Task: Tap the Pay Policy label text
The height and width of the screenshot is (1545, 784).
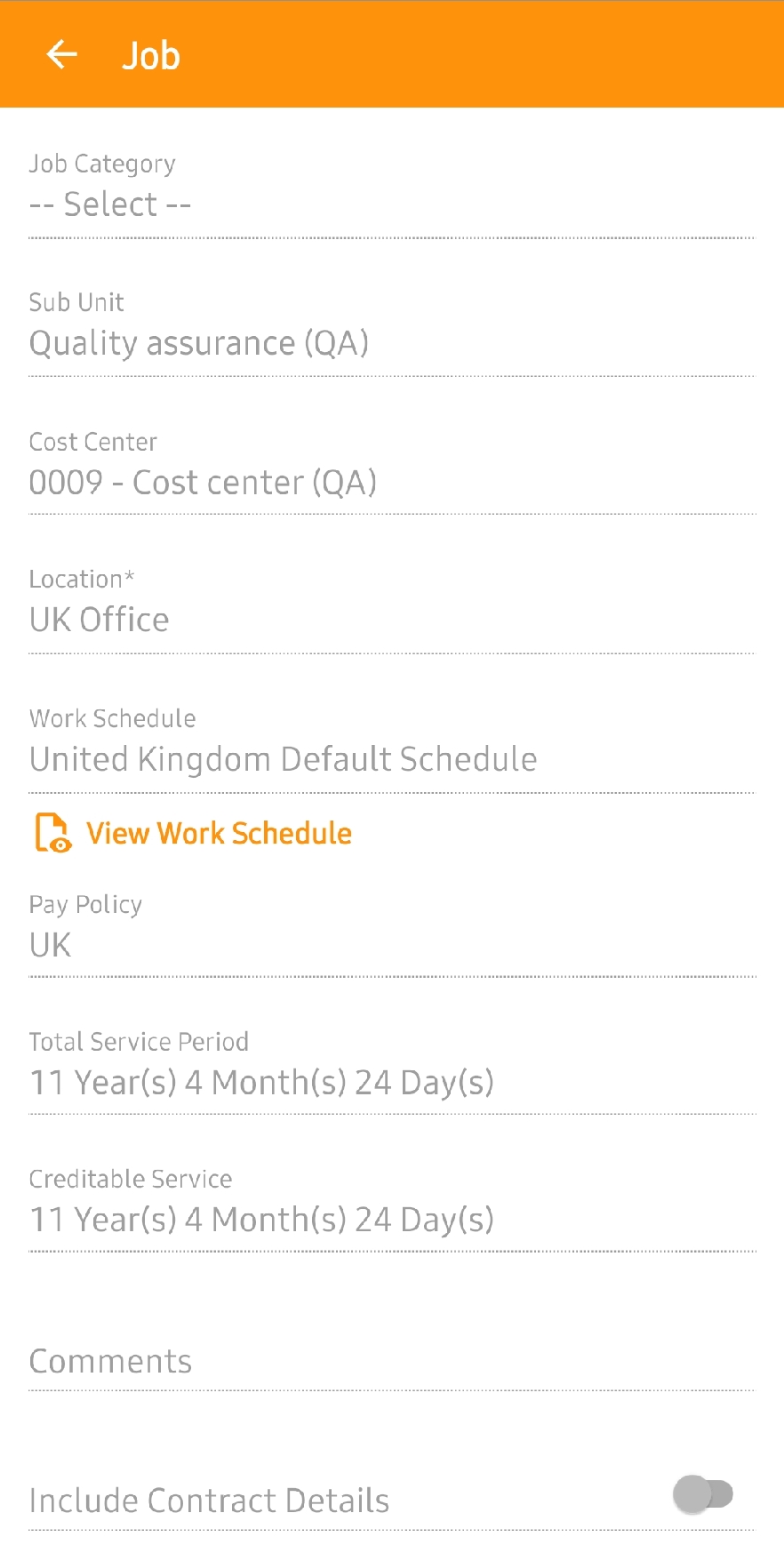Action: tap(85, 905)
